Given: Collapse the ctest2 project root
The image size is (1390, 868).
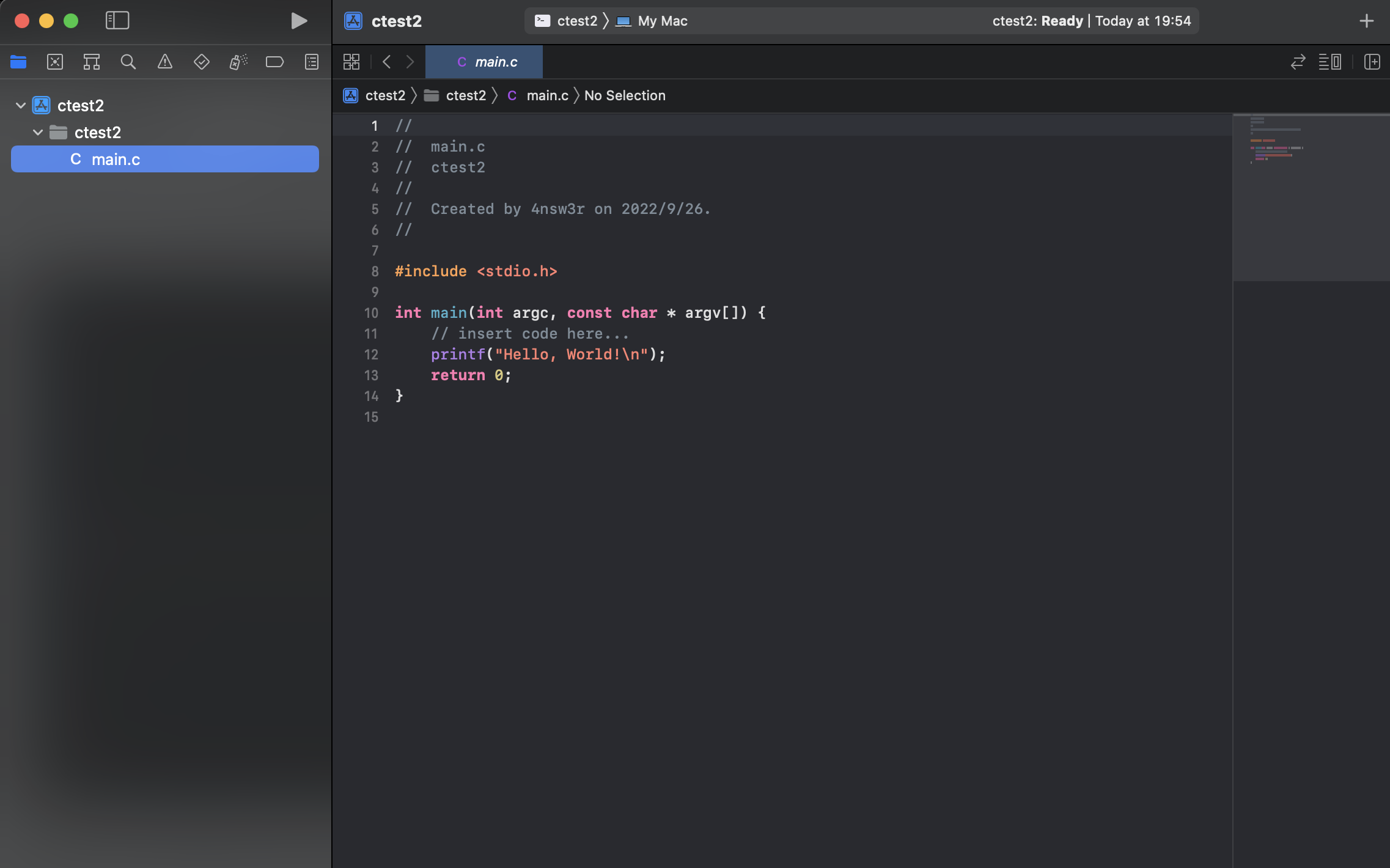Looking at the screenshot, I should click(21, 106).
